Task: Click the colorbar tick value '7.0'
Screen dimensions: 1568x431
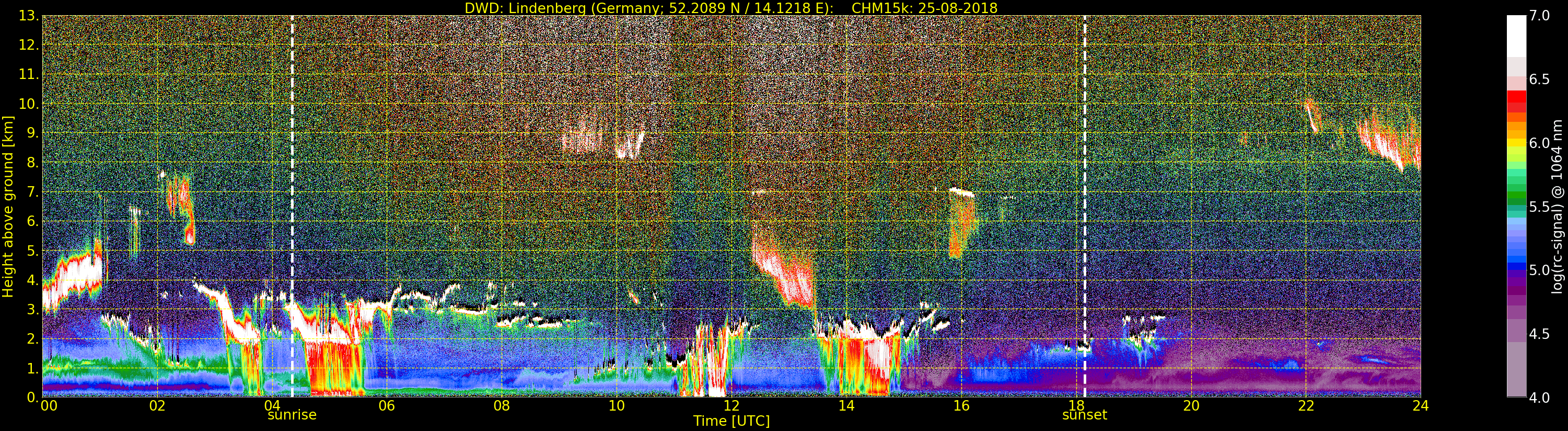Action: (x=1539, y=16)
